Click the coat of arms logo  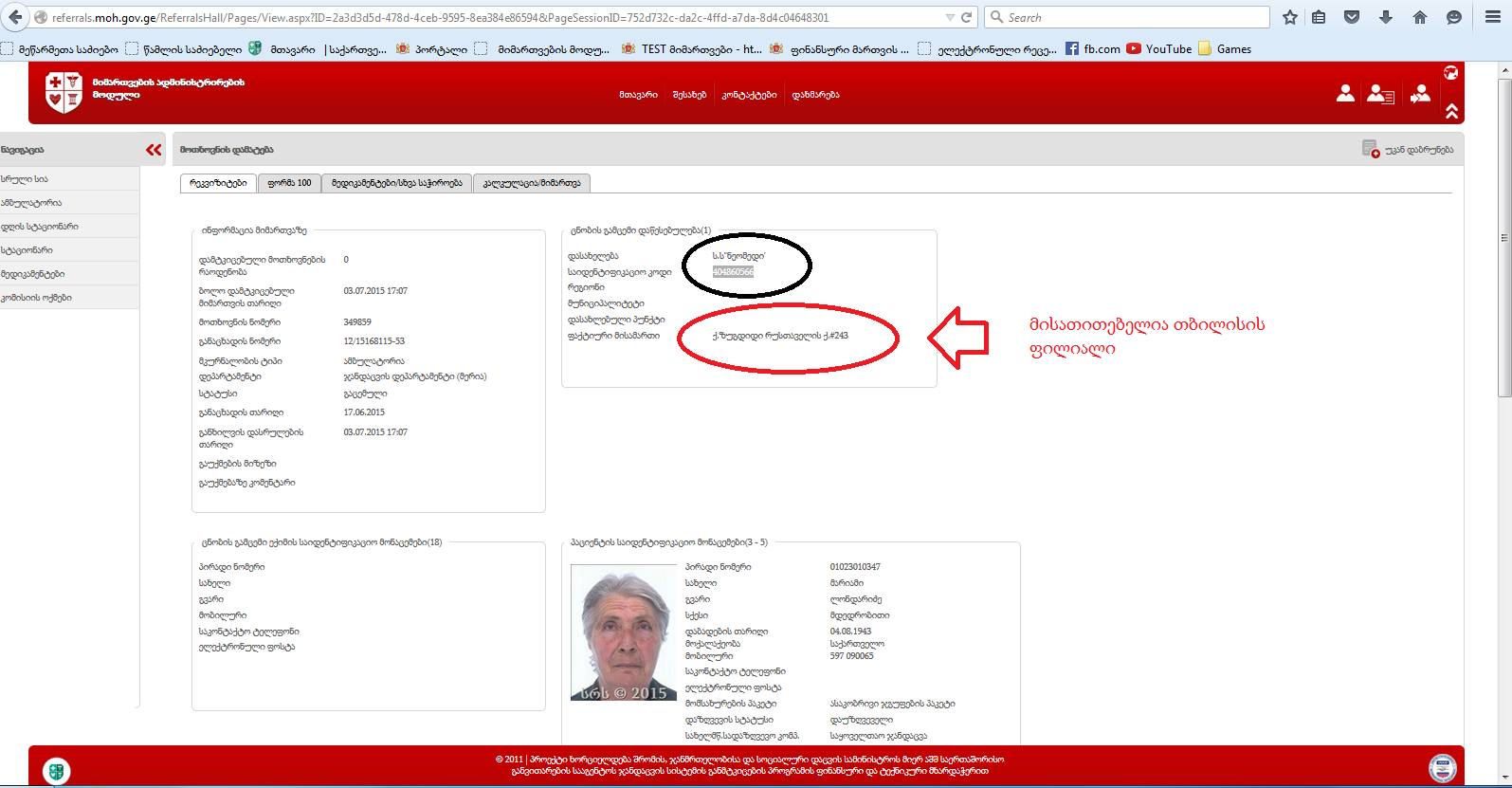pos(64,92)
